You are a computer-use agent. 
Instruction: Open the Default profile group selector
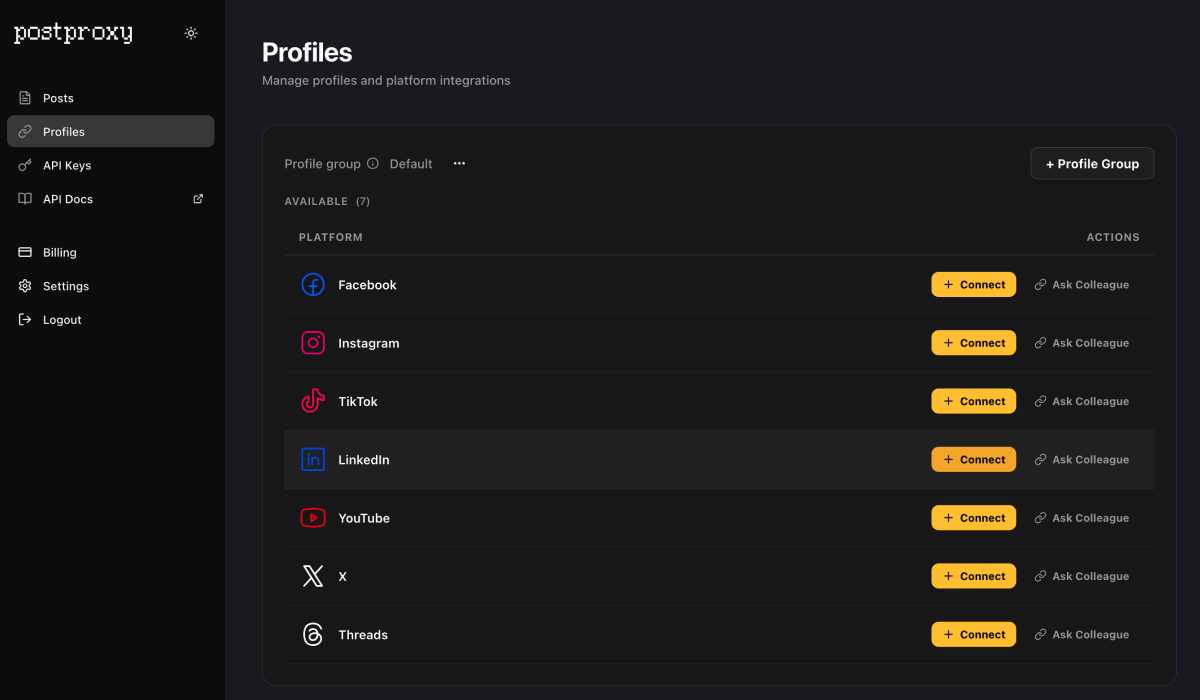410,163
